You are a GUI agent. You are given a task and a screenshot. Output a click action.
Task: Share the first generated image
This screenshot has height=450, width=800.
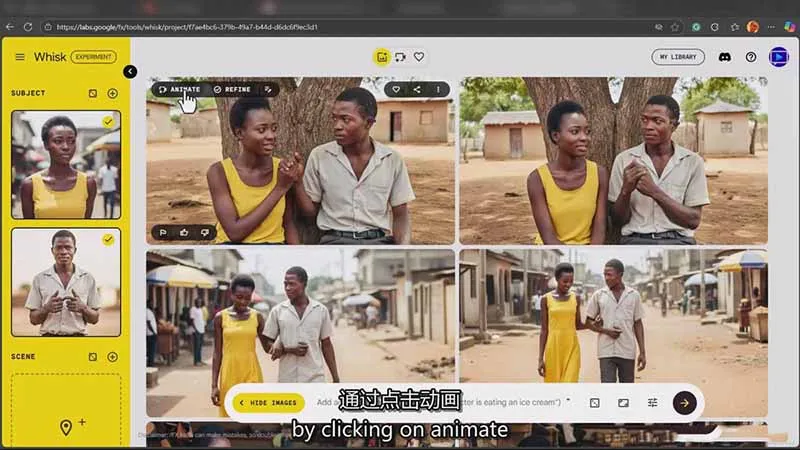click(417, 89)
